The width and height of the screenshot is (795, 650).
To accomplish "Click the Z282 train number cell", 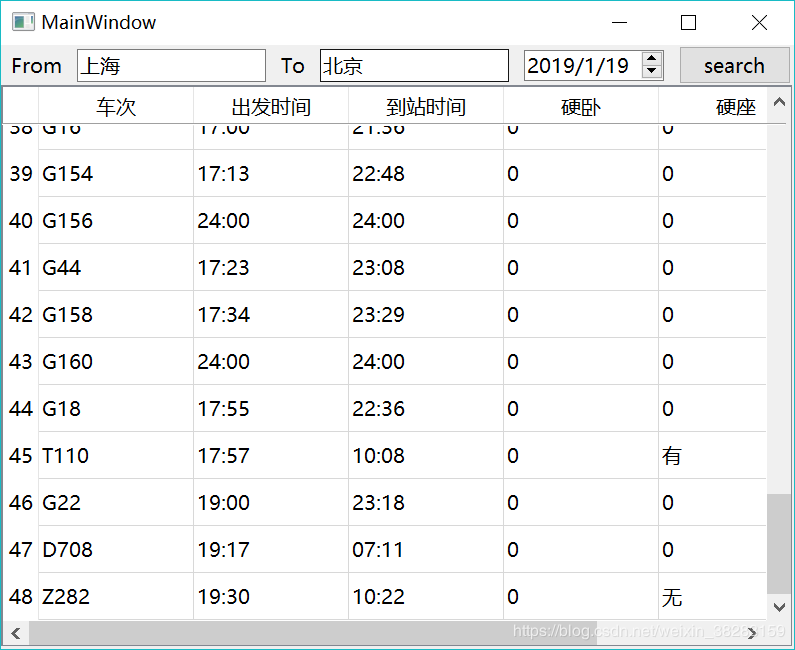I will 116,597.
